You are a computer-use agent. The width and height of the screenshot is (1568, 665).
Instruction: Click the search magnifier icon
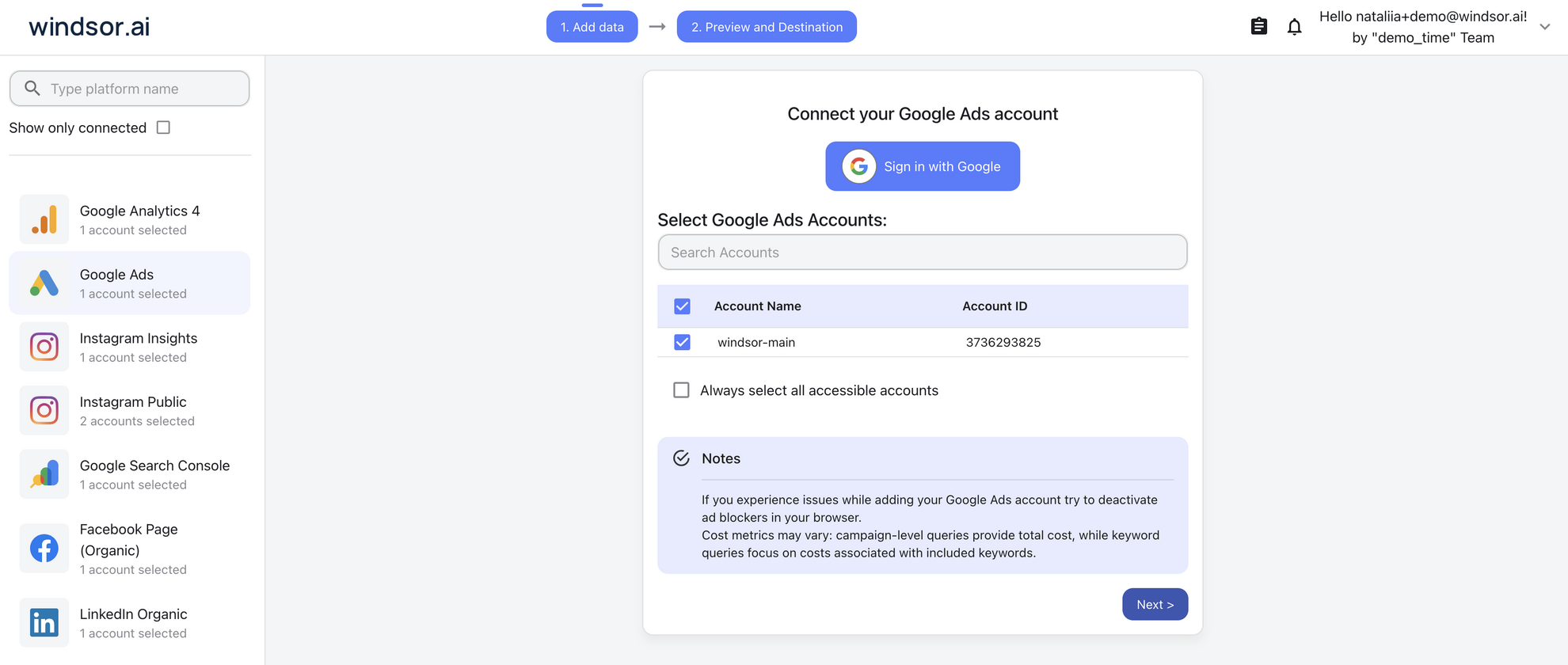(x=32, y=88)
